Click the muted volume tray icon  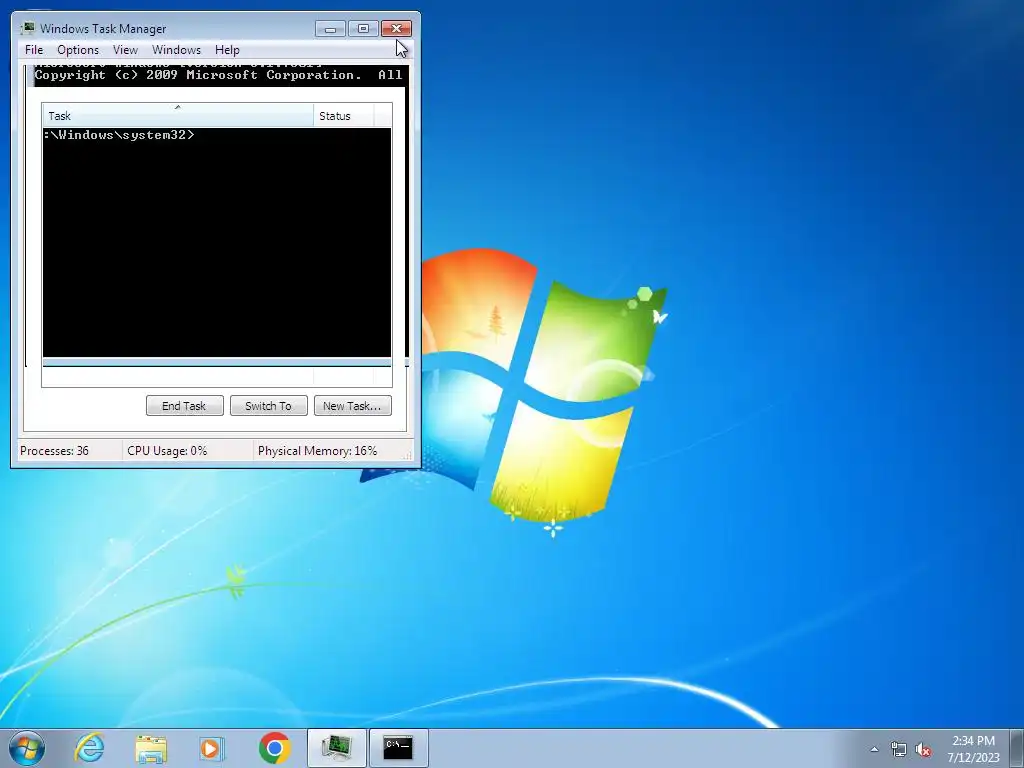click(923, 750)
